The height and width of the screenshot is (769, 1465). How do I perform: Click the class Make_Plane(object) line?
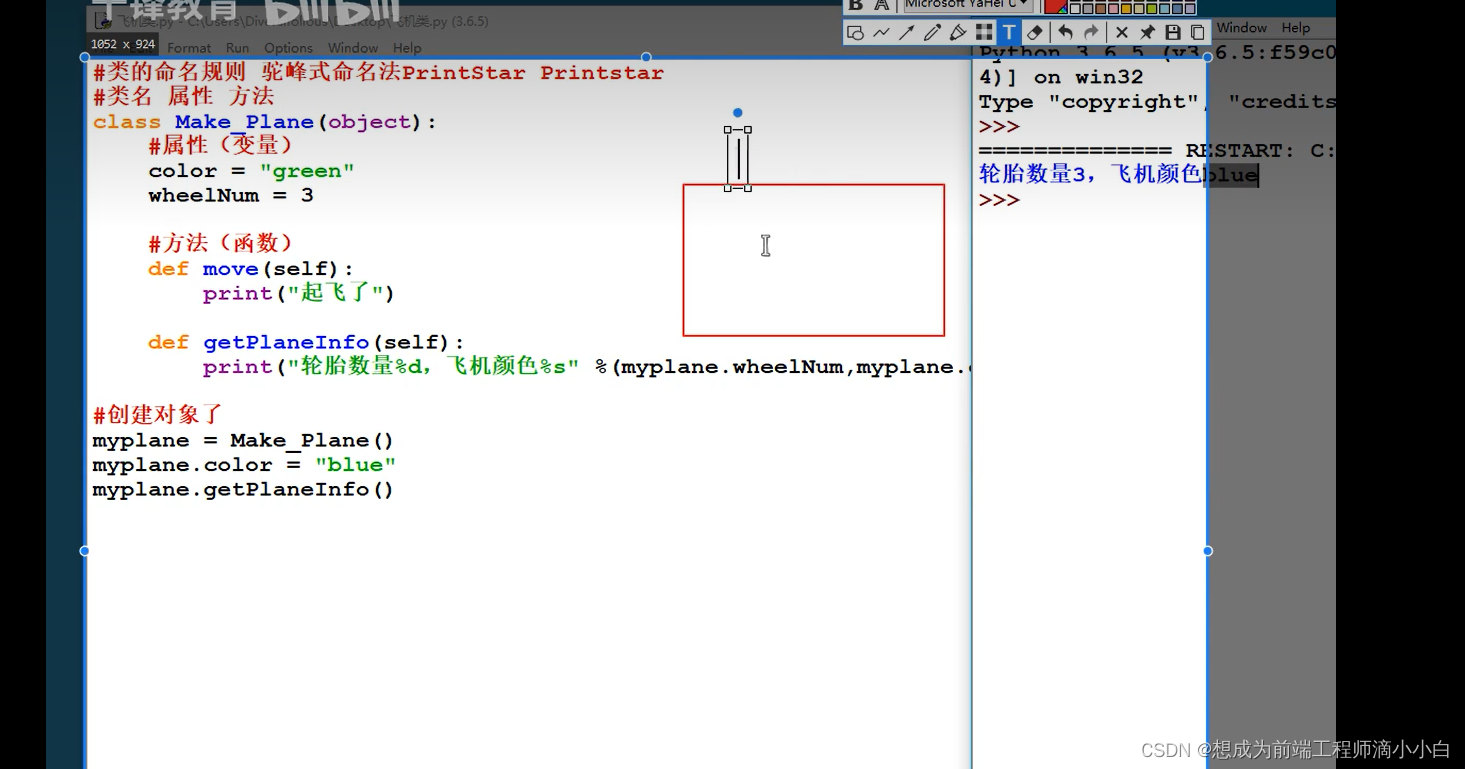pyautogui.click(x=265, y=122)
